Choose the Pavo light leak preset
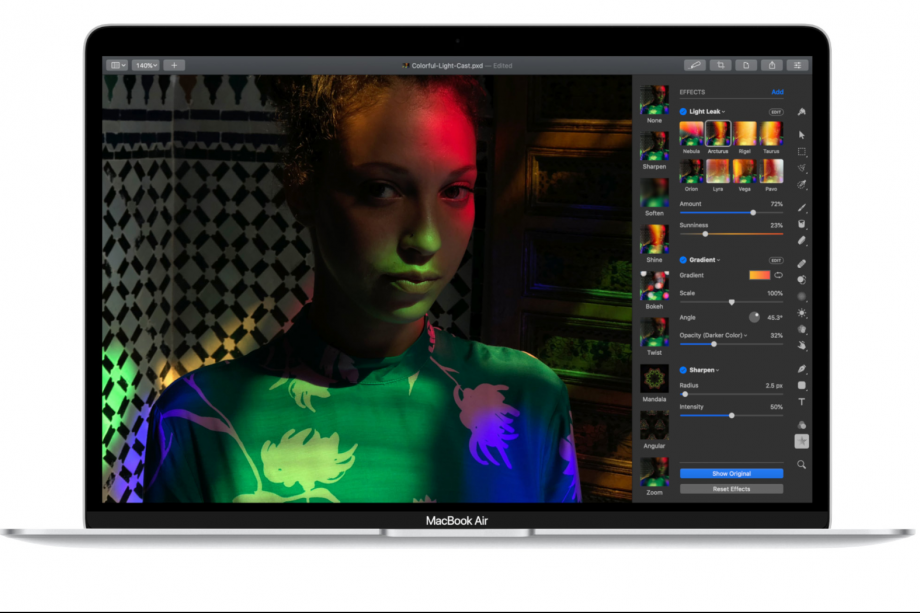Viewport: 920px width, 613px height. click(771, 171)
